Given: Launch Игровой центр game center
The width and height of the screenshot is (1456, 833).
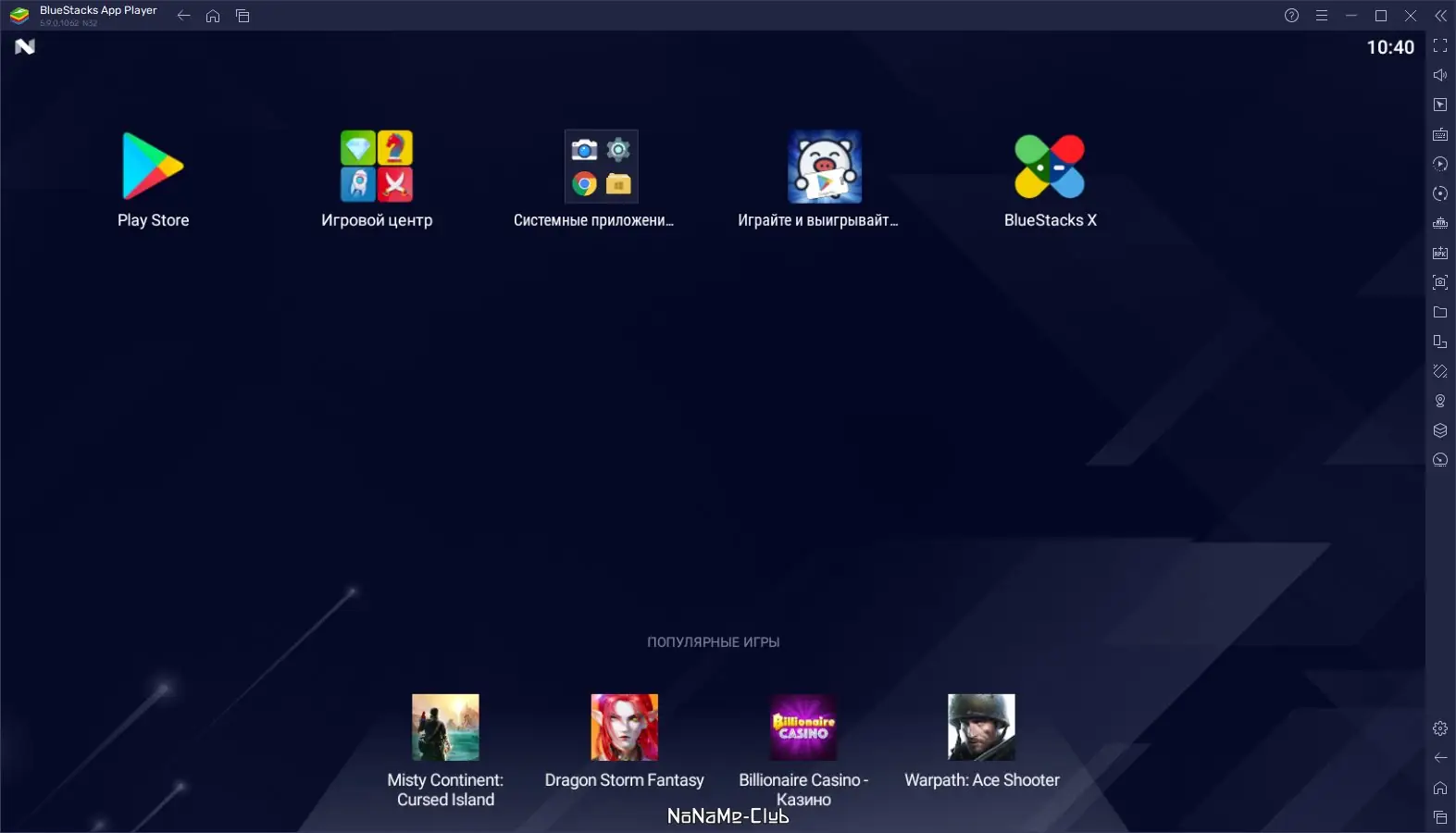Looking at the screenshot, I should [377, 167].
